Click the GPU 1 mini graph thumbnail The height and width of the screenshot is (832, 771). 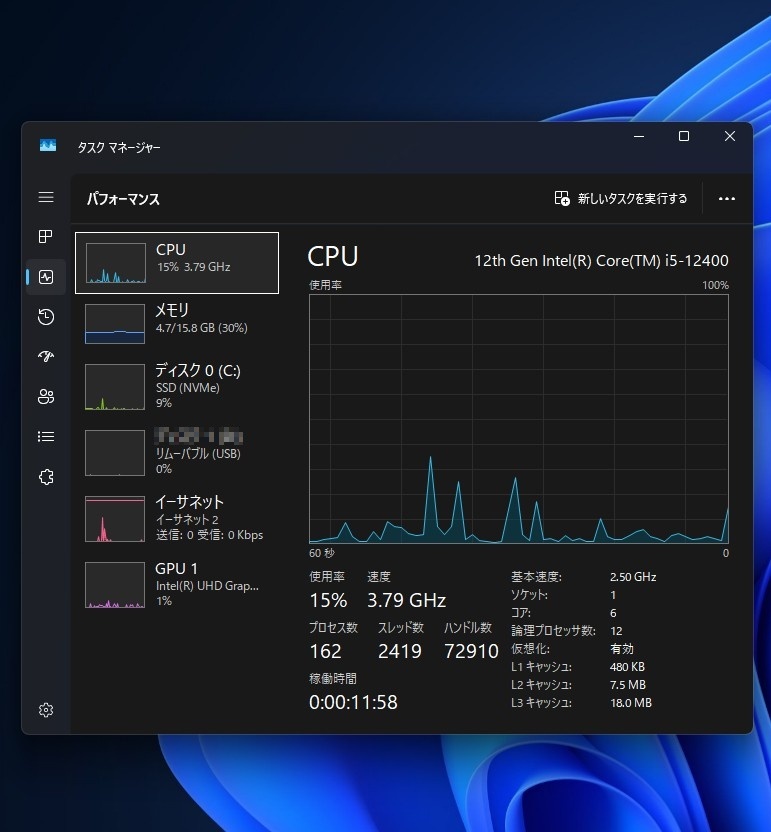click(115, 585)
